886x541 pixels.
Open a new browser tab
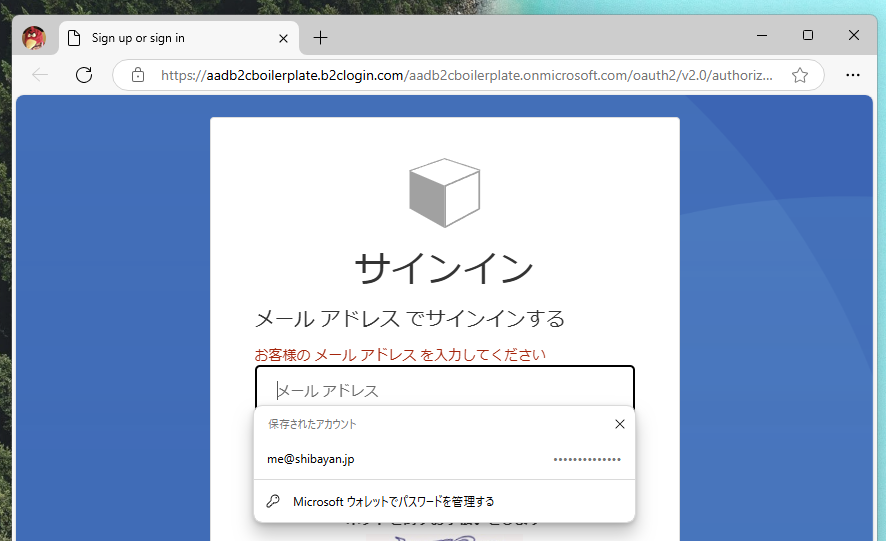point(320,38)
